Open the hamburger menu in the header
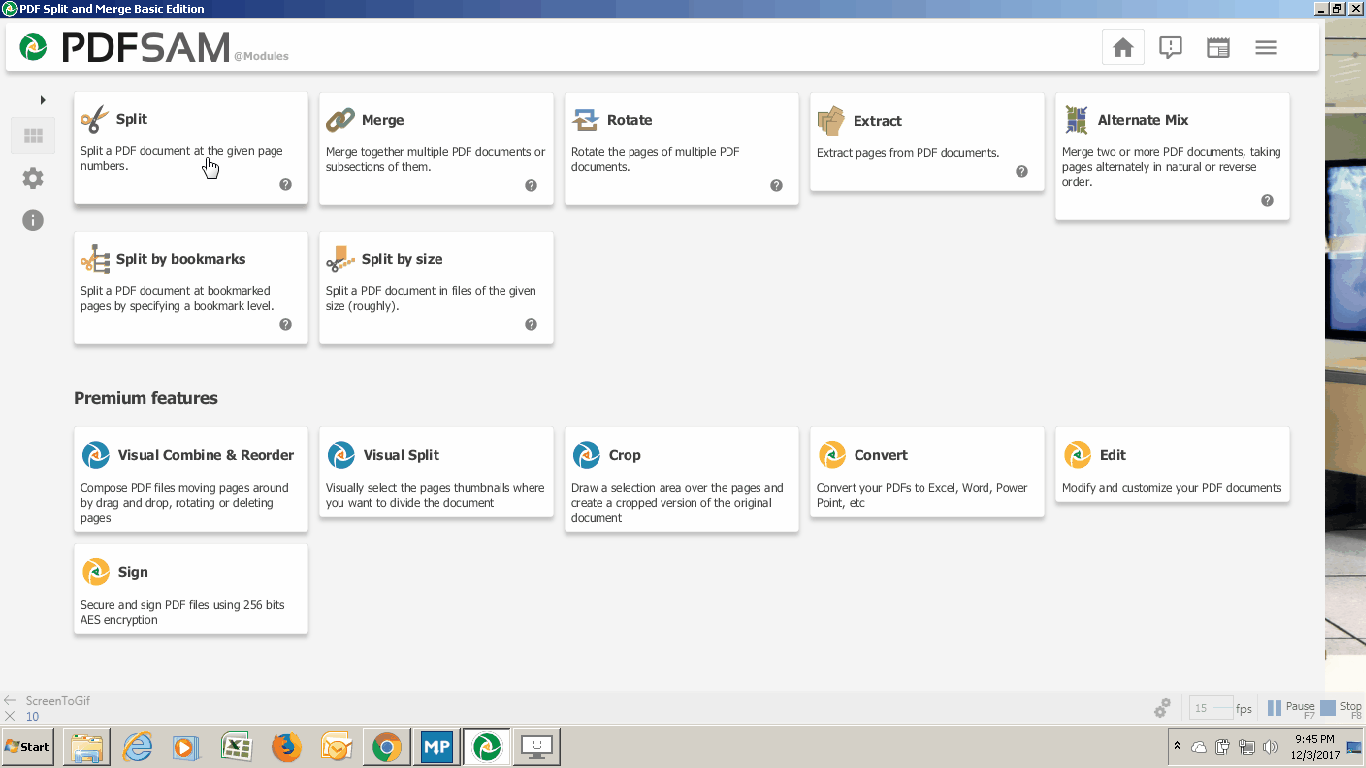Image resolution: width=1366 pixels, height=768 pixels. (x=1266, y=47)
